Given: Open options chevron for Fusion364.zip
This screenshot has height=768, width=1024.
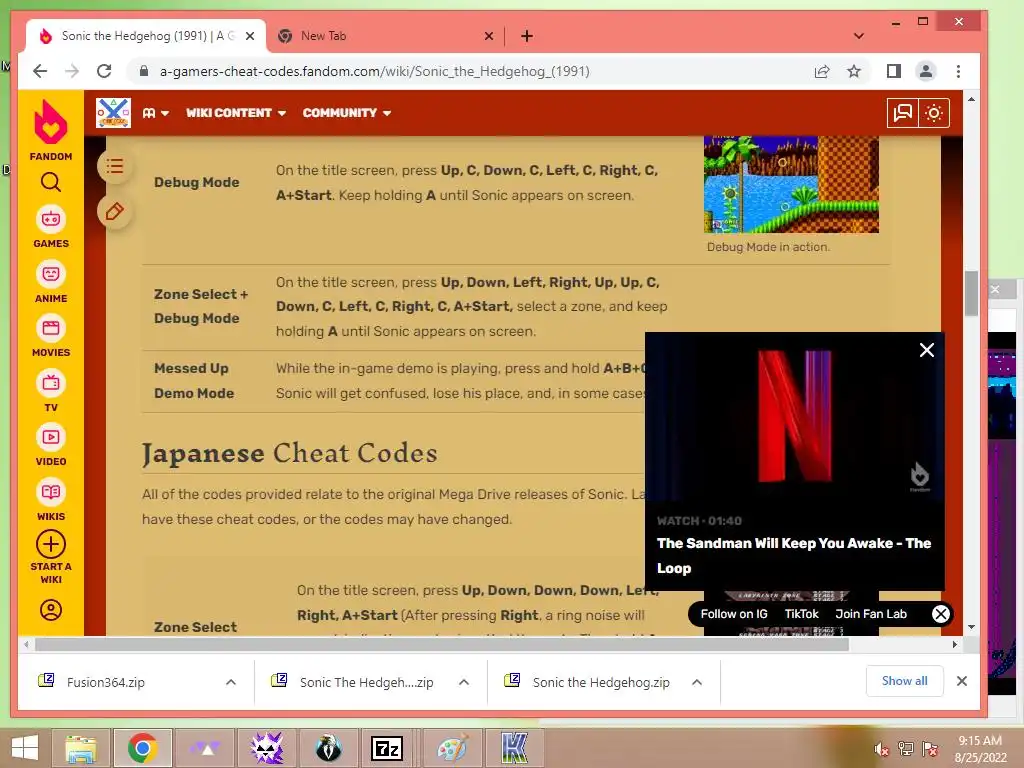Looking at the screenshot, I should 231,682.
